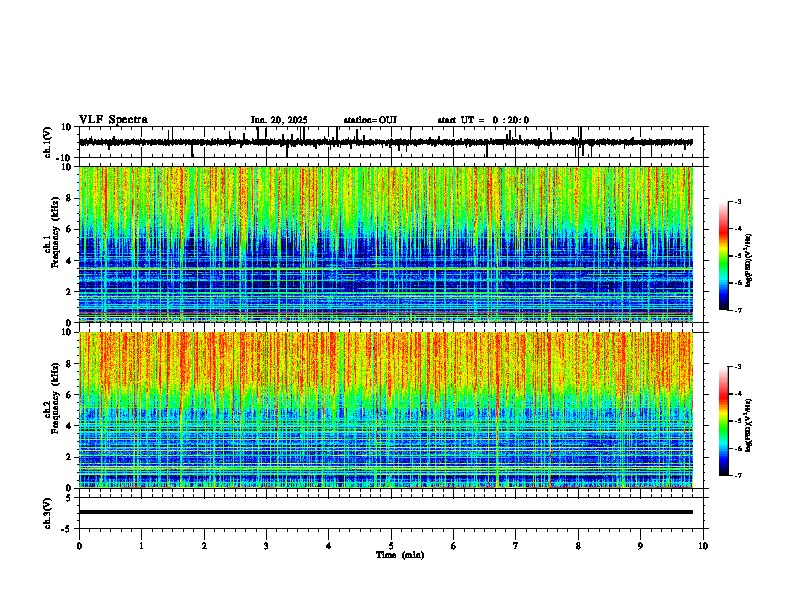
Task: Click the time axis tick label '3'
Action: 266,546
